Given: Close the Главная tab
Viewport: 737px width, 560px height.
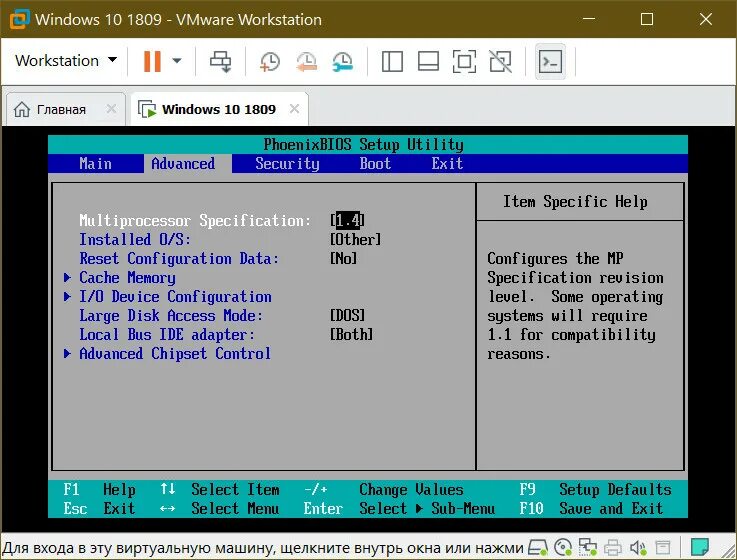Looking at the screenshot, I should [111, 109].
